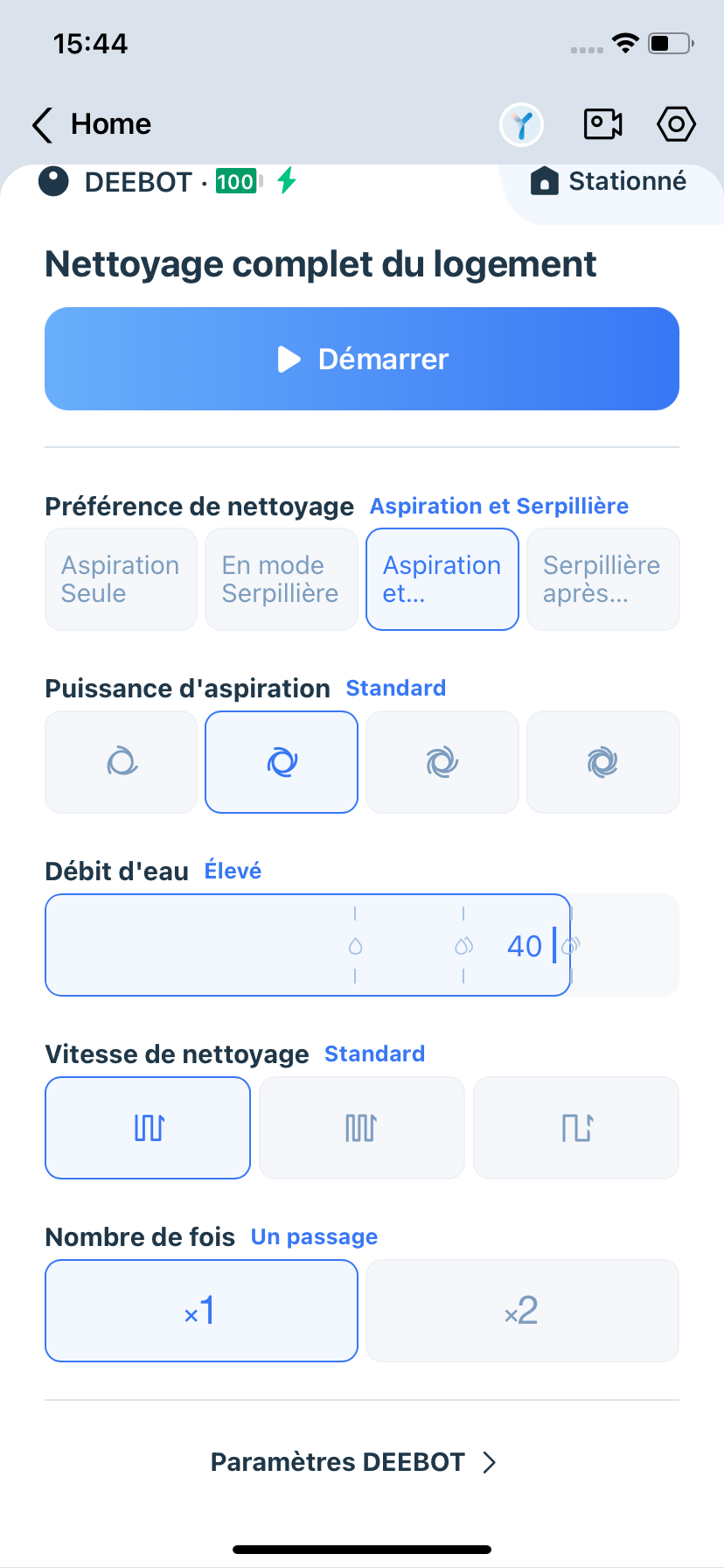Open the video camera manager icon
This screenshot has height=1568, width=724.
coord(602,124)
